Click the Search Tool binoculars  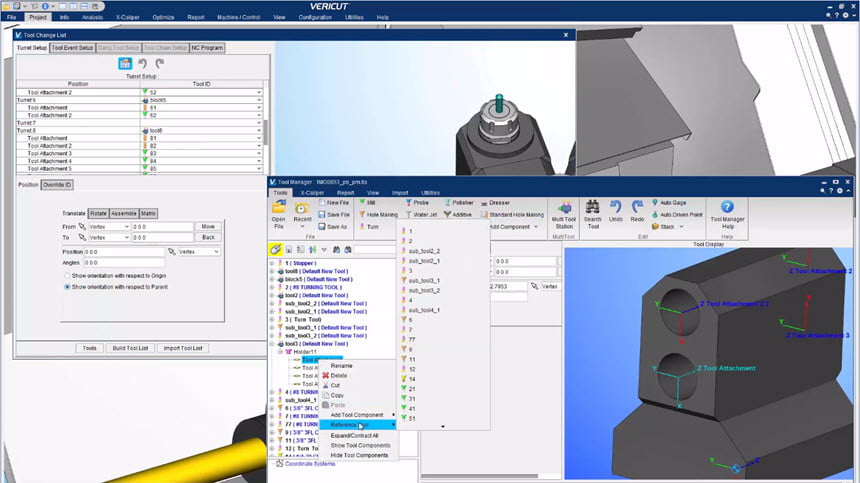[592, 214]
